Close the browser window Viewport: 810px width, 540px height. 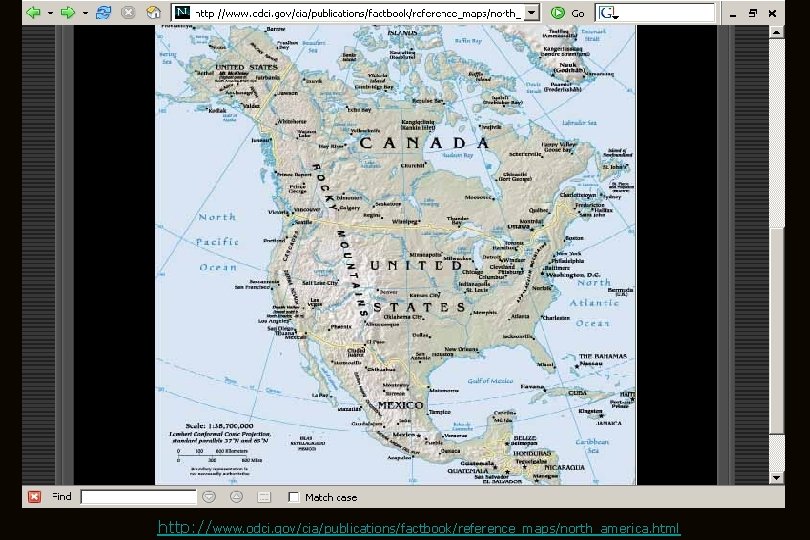click(x=772, y=13)
